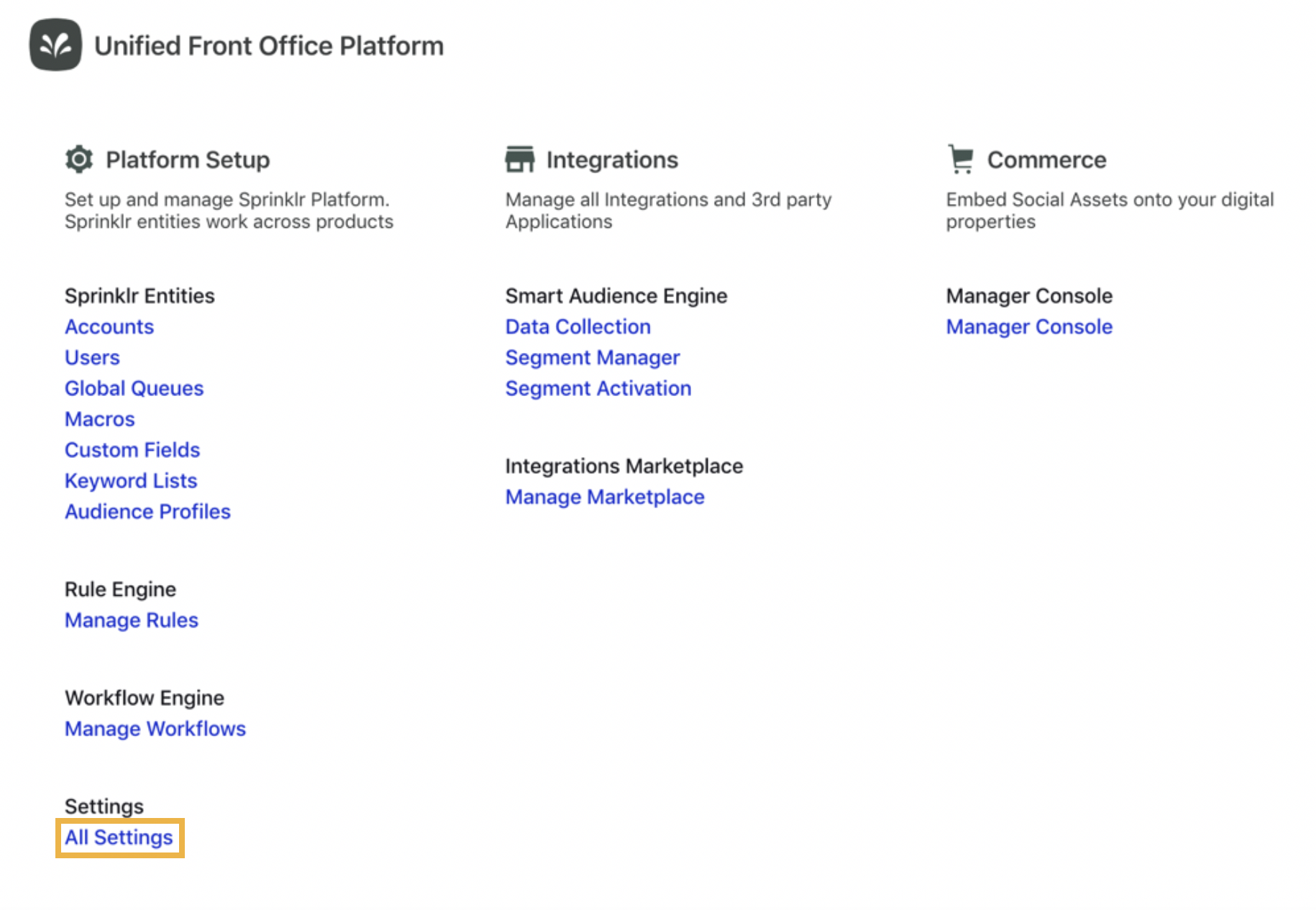Click the Commerce heading

click(1046, 160)
